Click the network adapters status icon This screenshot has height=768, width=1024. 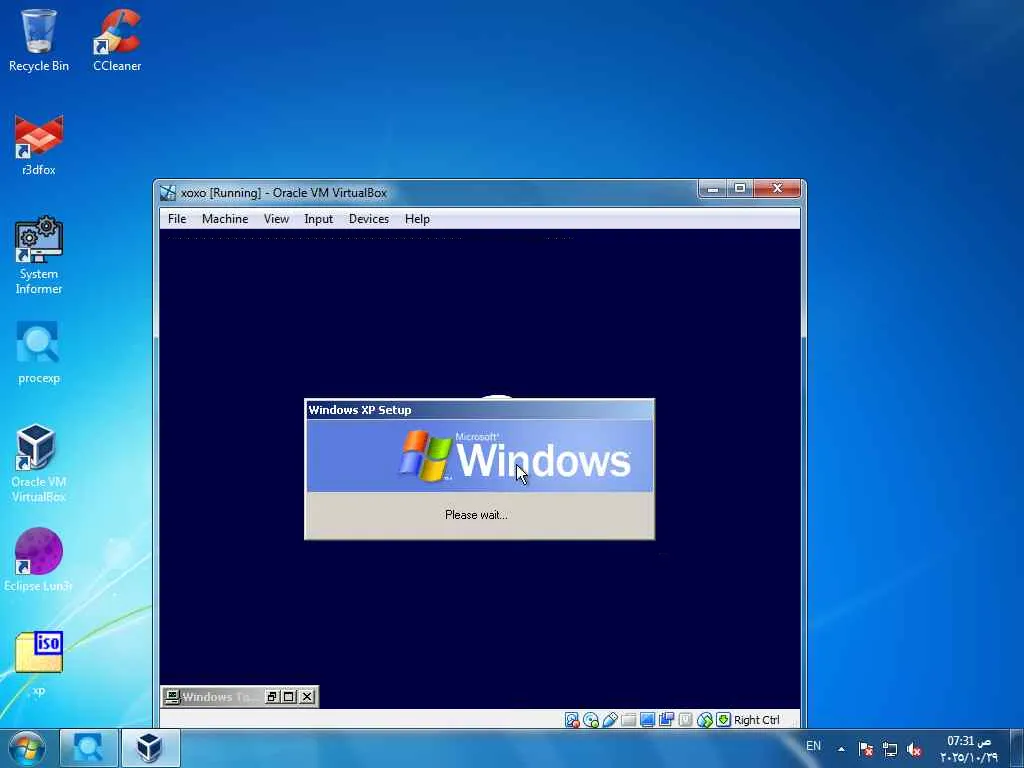704,720
